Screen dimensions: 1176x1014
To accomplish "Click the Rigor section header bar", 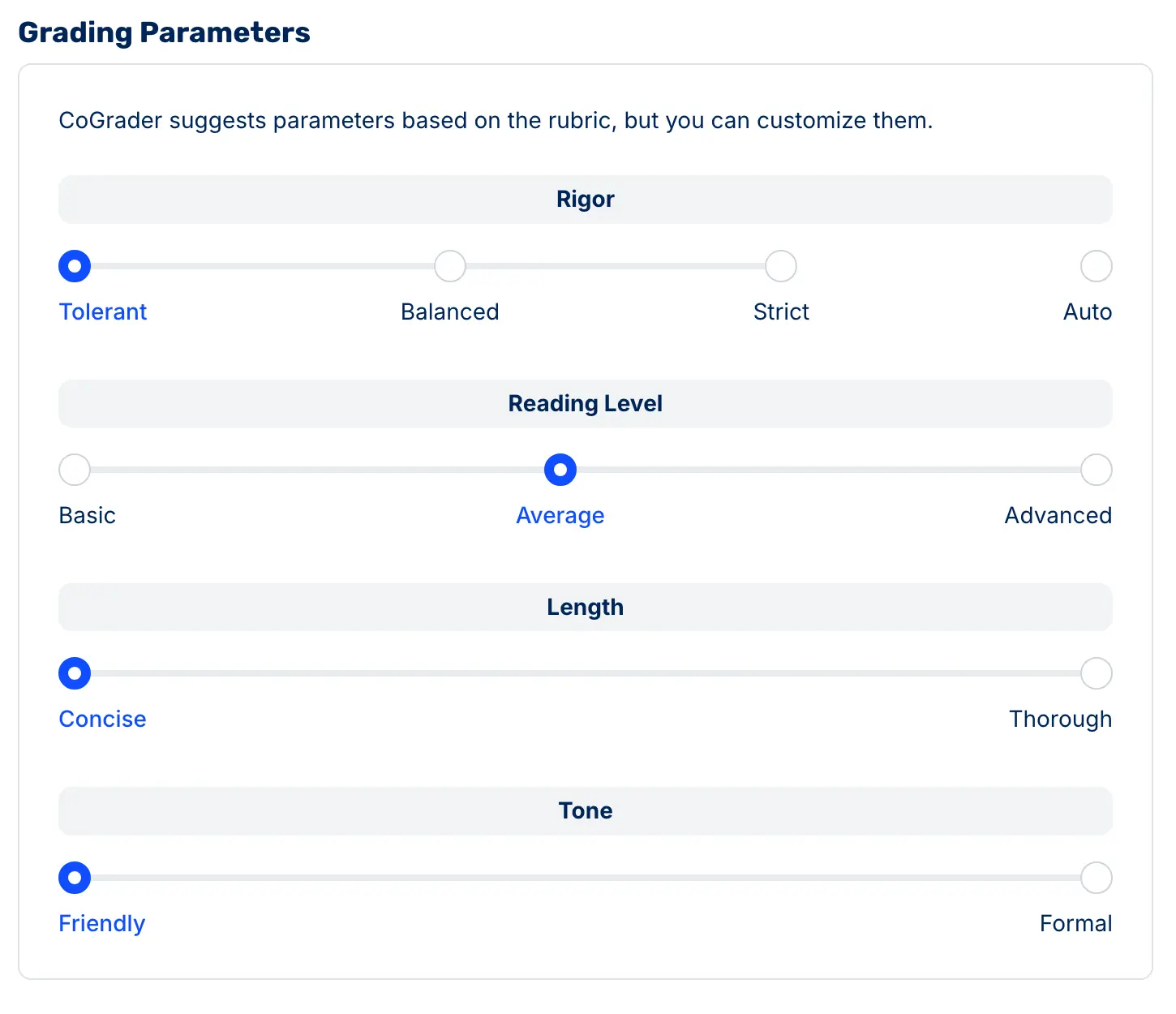I will pos(585,199).
